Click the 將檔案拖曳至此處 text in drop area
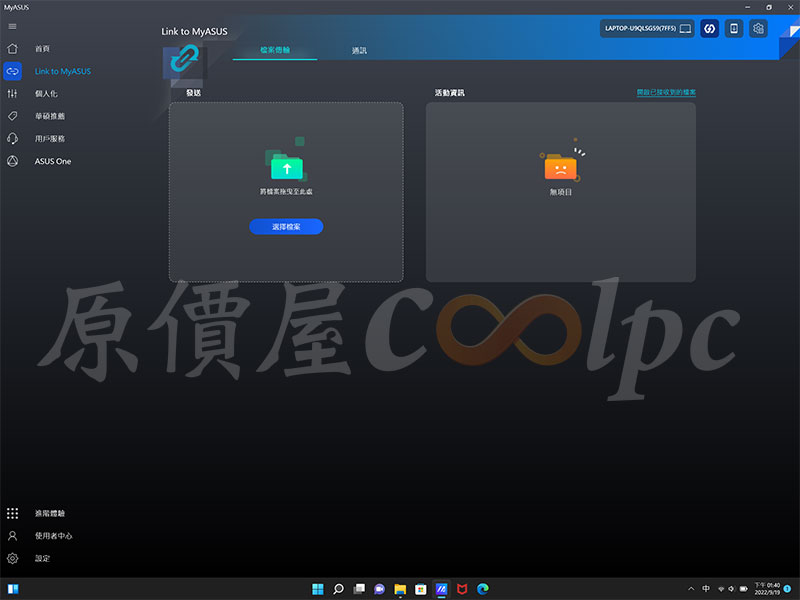Screen dimensions: 800x600 (286, 191)
